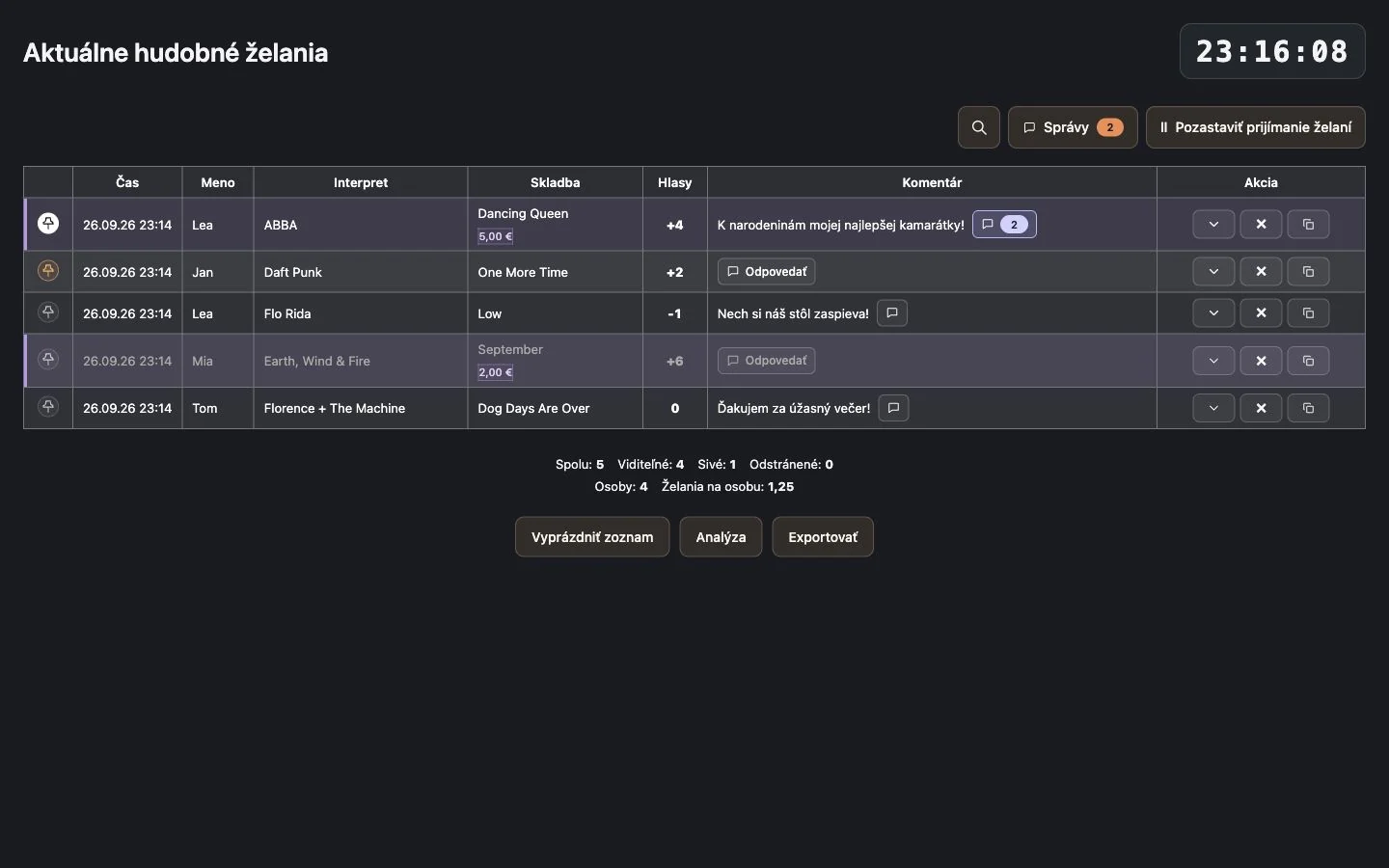
Task: Pause accepting requests with Pozastaviť button
Action: pos(1255,127)
